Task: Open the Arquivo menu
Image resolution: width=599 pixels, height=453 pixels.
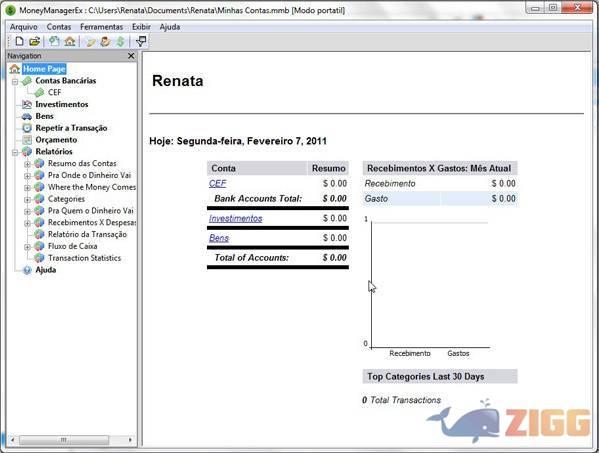Action: (x=24, y=27)
